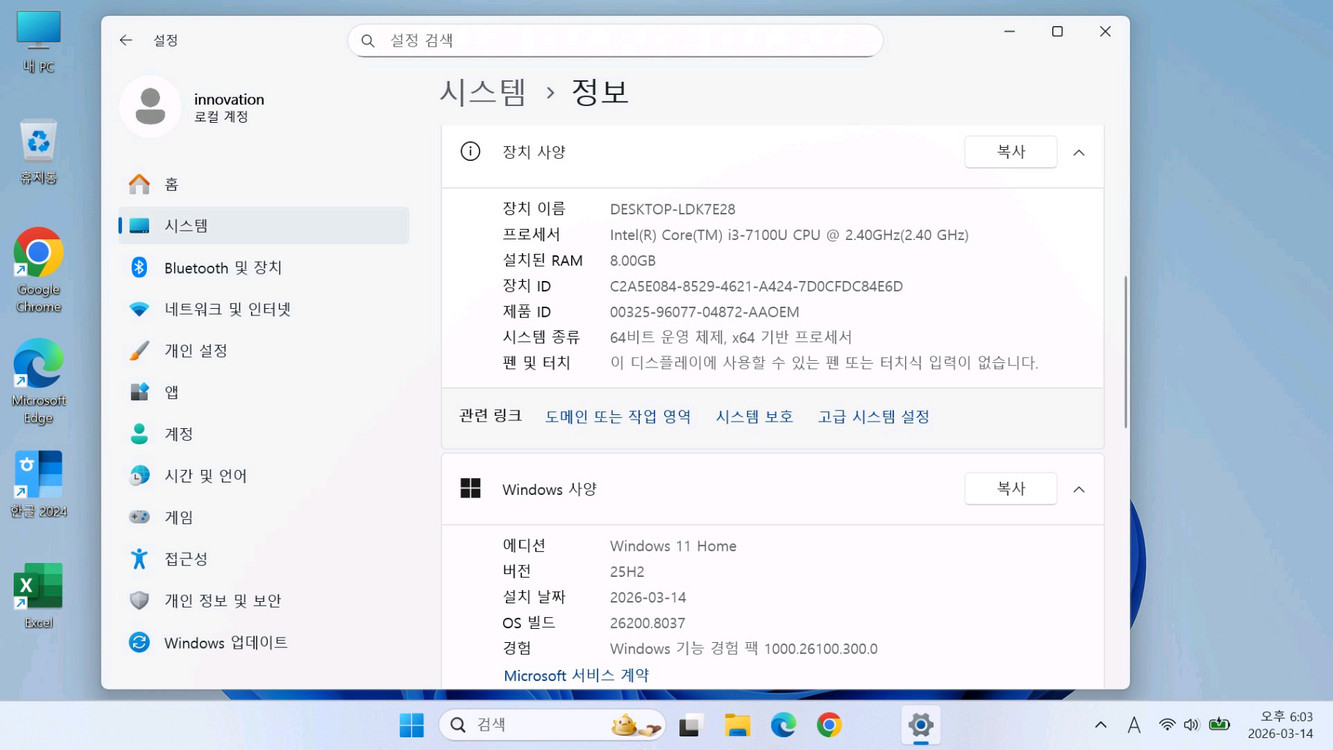
Task: Click the 장치 사양 info icon
Action: pos(470,152)
